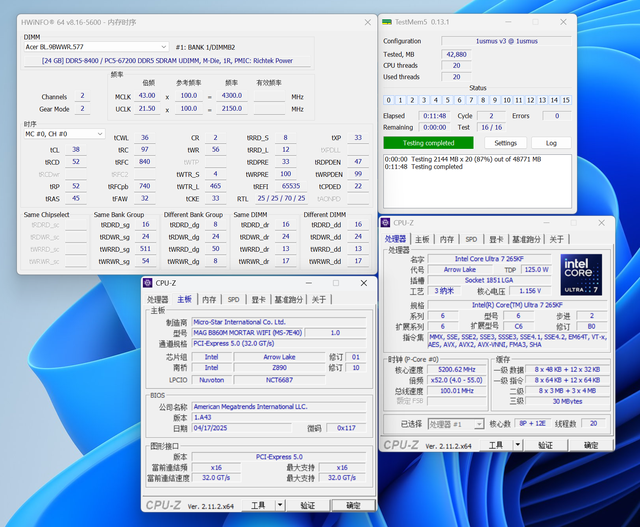
Task: Click the tCL value 38 field
Action: click(76, 150)
